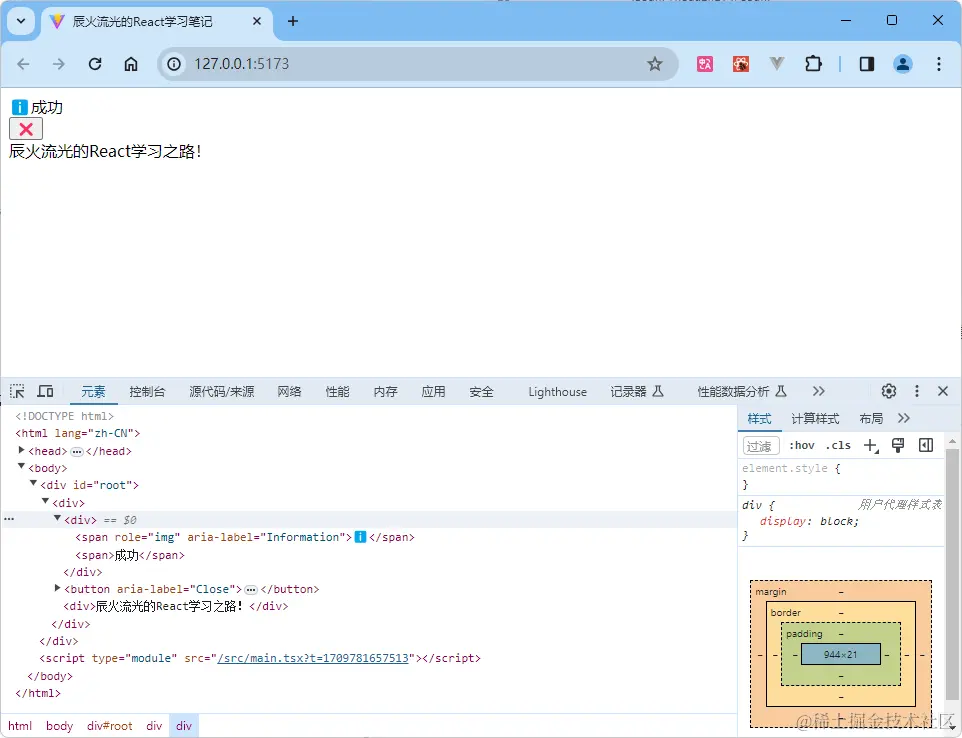Open the red paw extension icon

(741, 64)
